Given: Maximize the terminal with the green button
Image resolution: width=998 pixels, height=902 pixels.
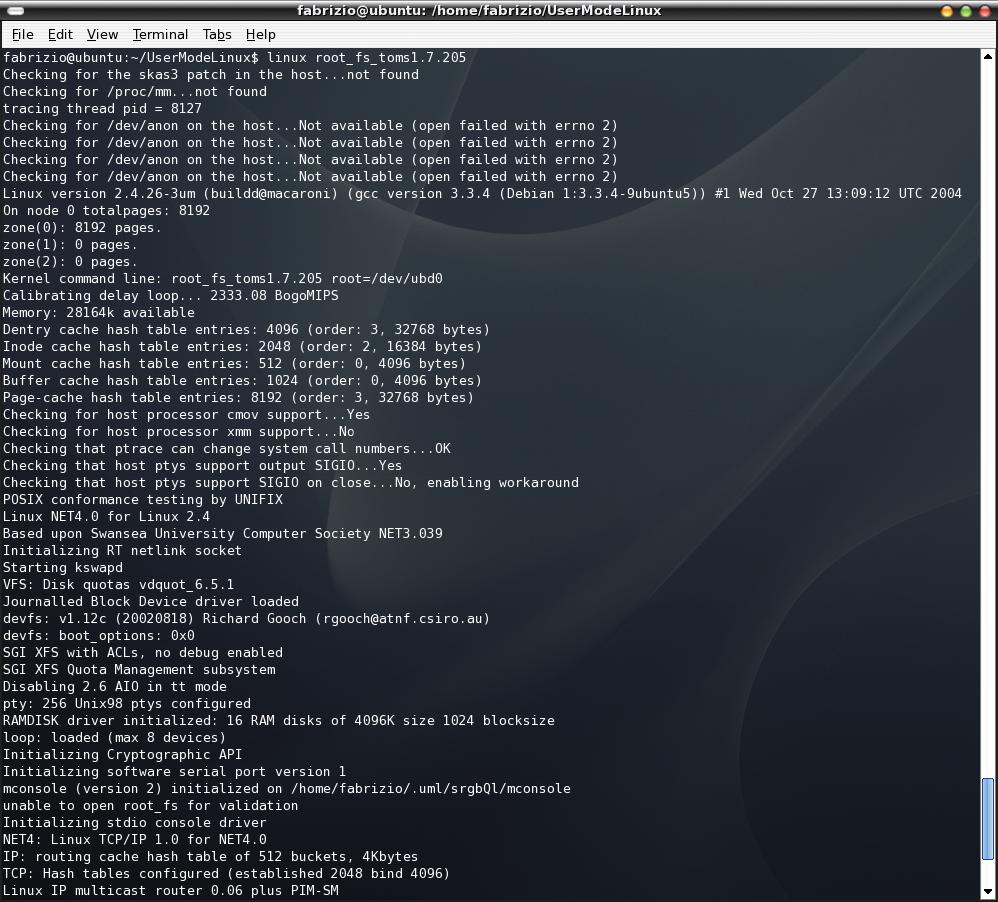Looking at the screenshot, I should click(x=966, y=11).
